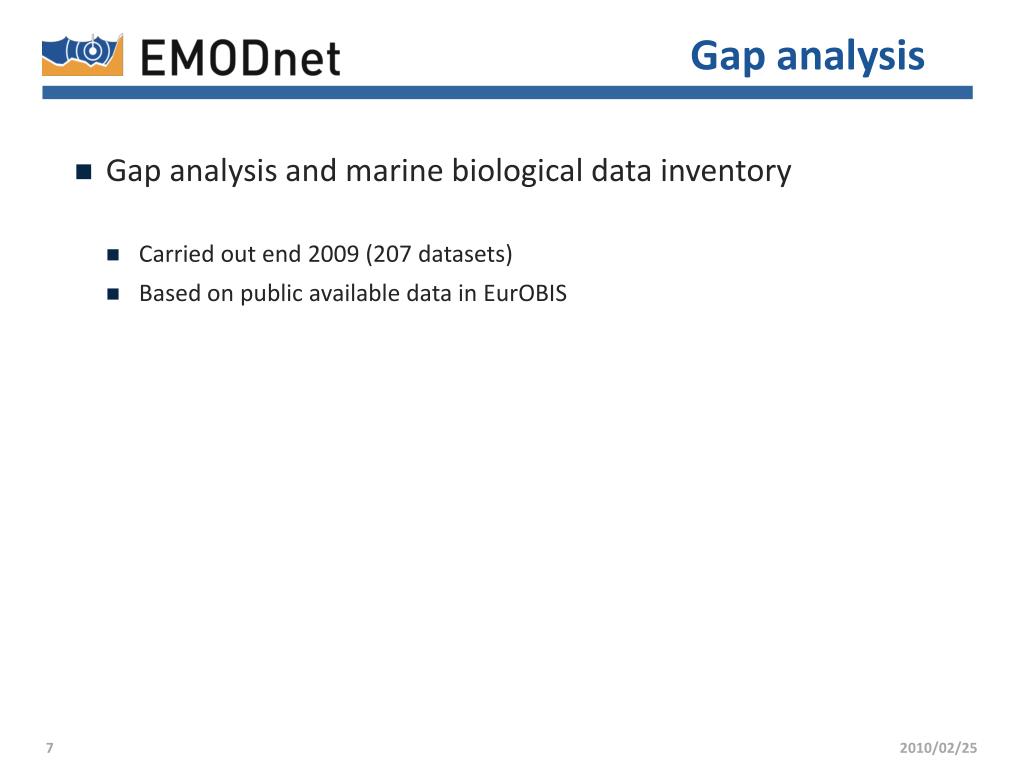Click the date 2010/02/25 in the footer
The image size is (1024, 768).
click(938, 748)
